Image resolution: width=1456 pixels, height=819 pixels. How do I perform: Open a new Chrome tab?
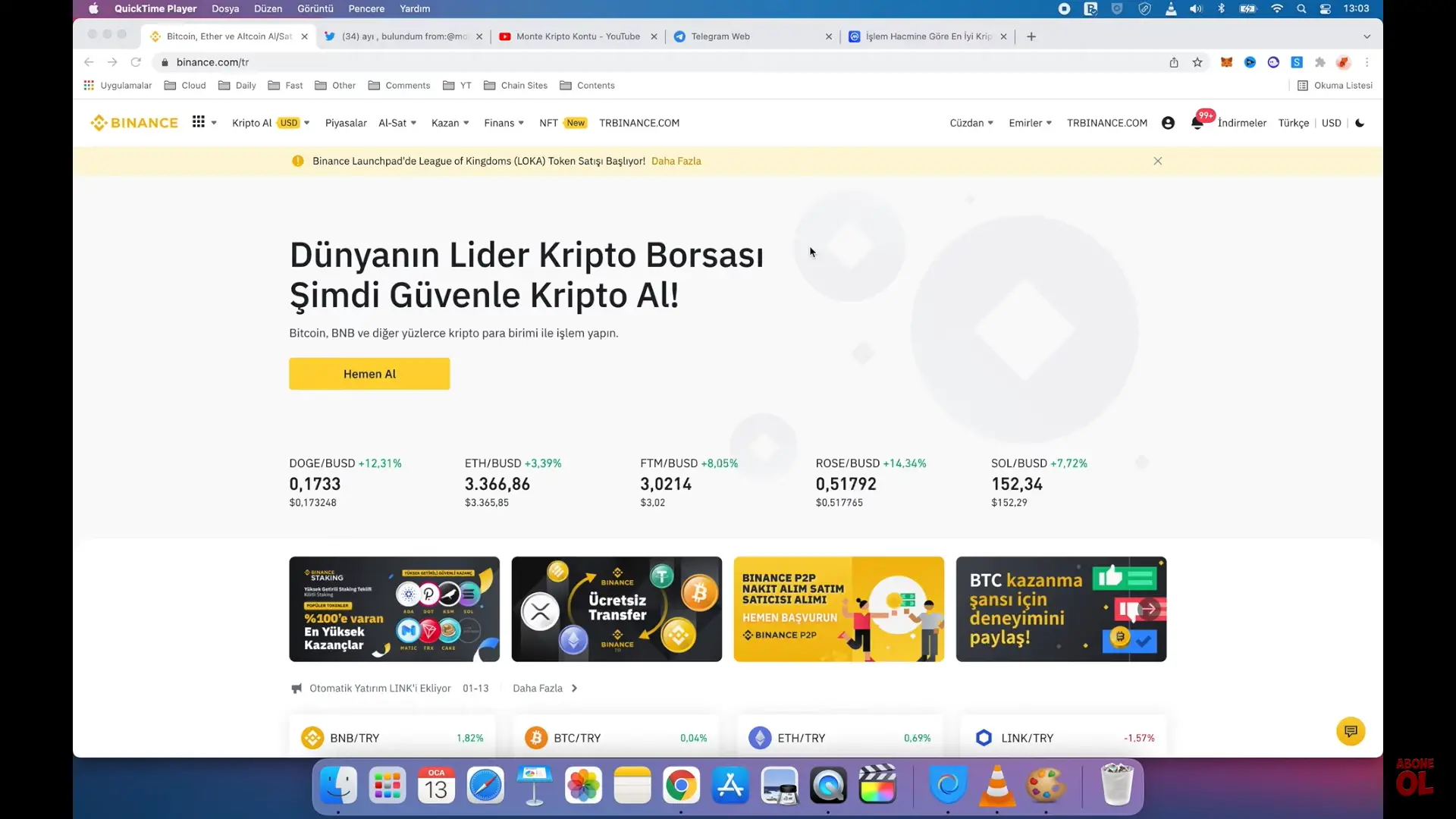1031,36
